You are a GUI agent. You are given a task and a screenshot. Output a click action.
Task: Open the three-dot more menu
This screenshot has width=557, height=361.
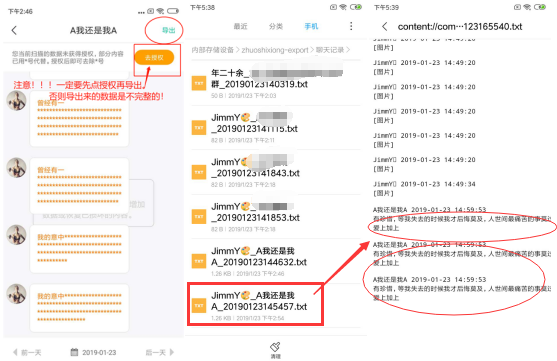click(x=351, y=26)
